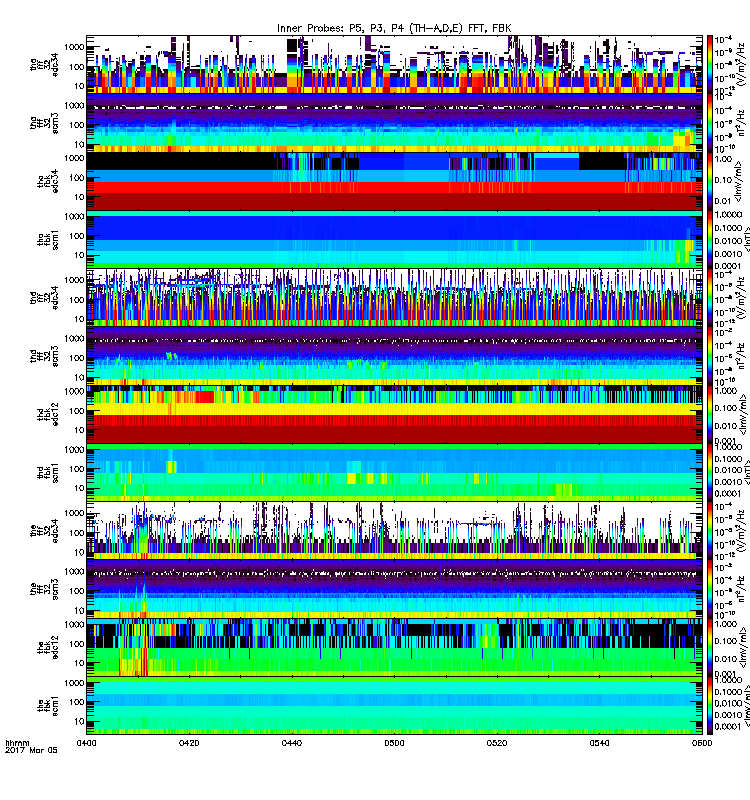Open the tha fbk scm1 spectrogram panel
750x800 pixels.
tap(394, 240)
